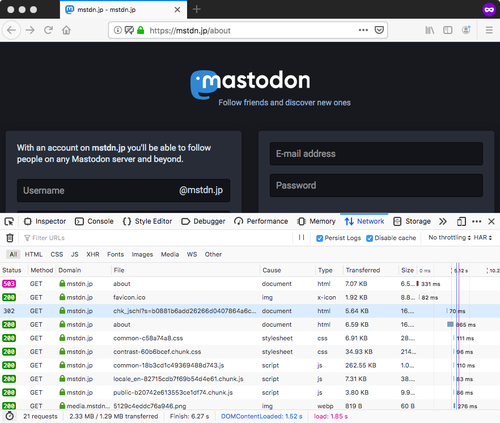Open the No throttling dropdown
500x423 pixels.
click(x=449, y=238)
